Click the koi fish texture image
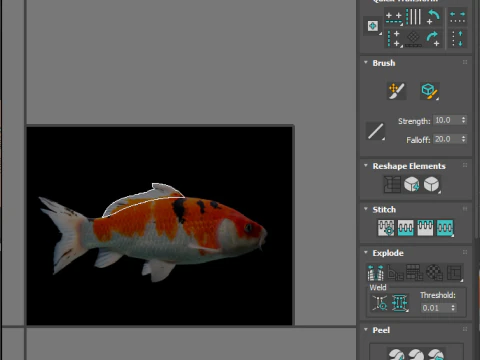The height and width of the screenshot is (360, 480). (x=160, y=225)
